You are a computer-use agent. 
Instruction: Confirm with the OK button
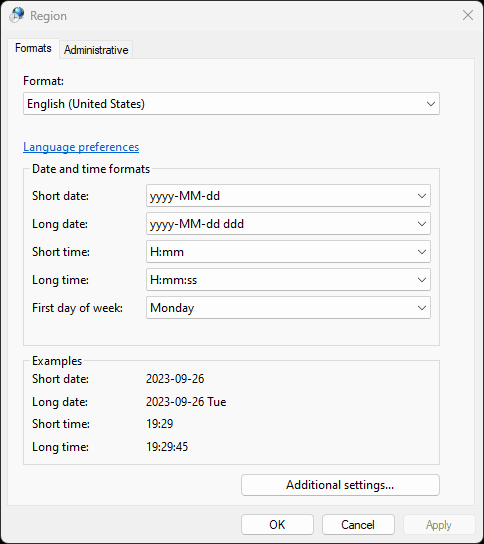click(x=277, y=525)
